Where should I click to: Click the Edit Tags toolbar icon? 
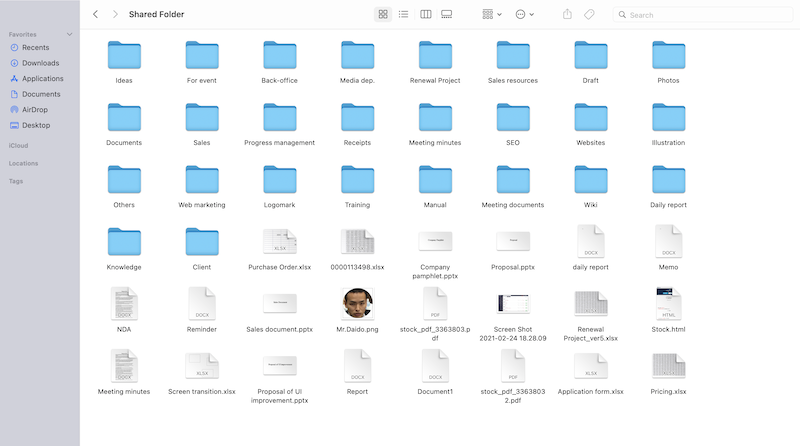590,15
